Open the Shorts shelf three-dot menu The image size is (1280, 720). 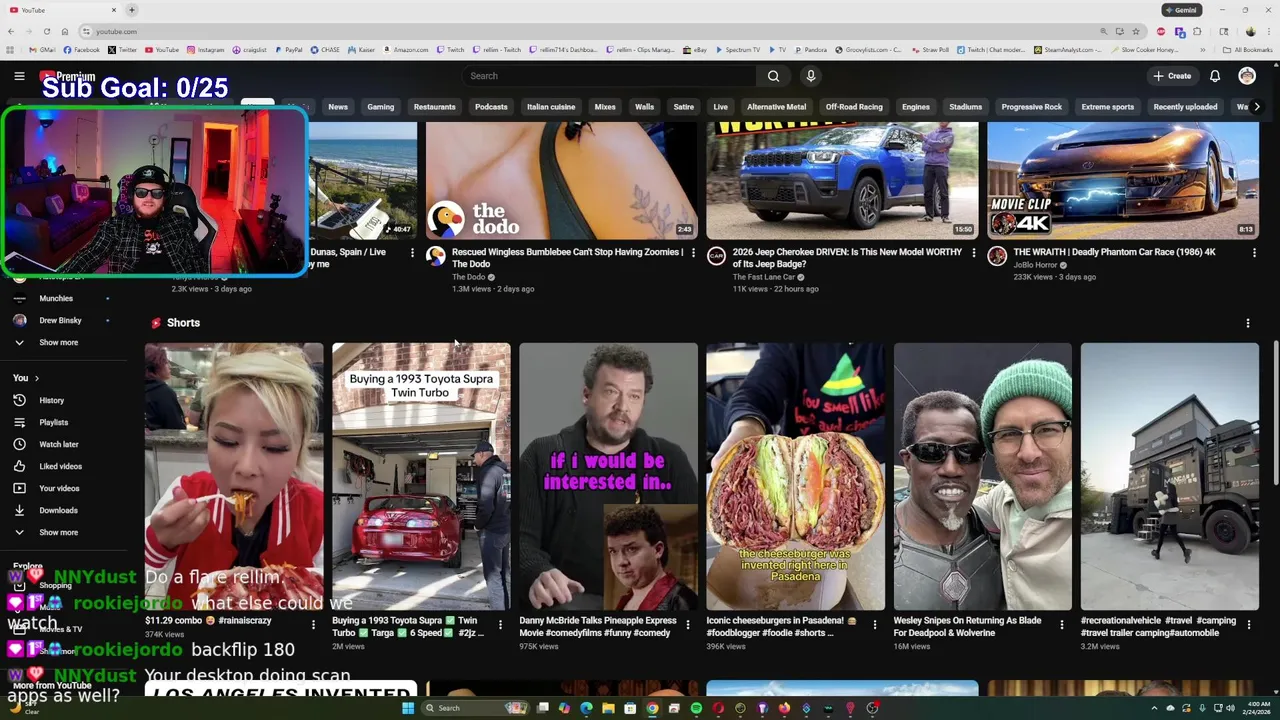pos(1248,323)
